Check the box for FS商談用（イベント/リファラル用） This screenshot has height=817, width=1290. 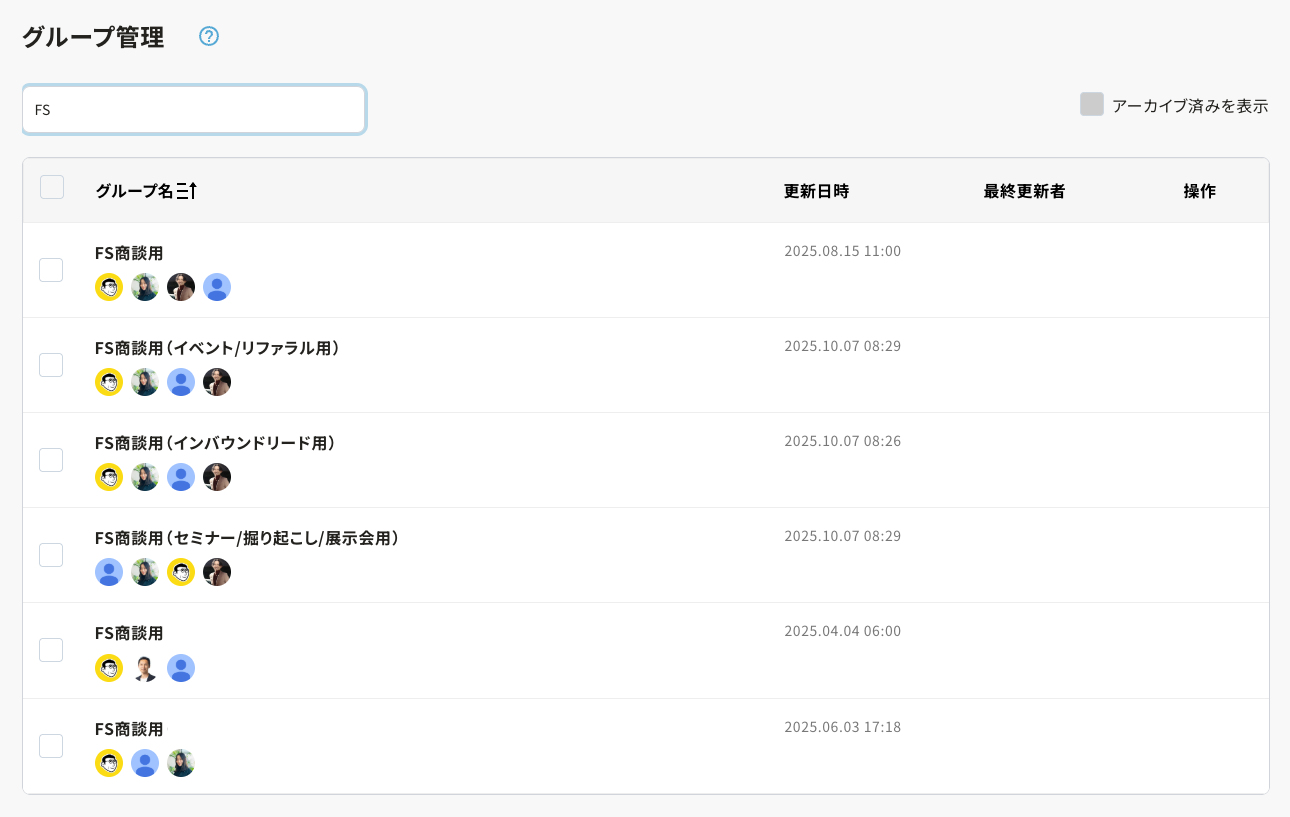(x=51, y=365)
